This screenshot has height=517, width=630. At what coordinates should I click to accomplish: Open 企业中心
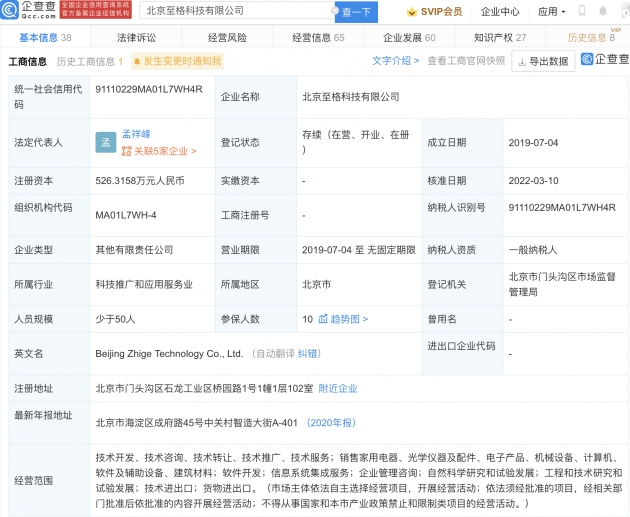coord(500,12)
